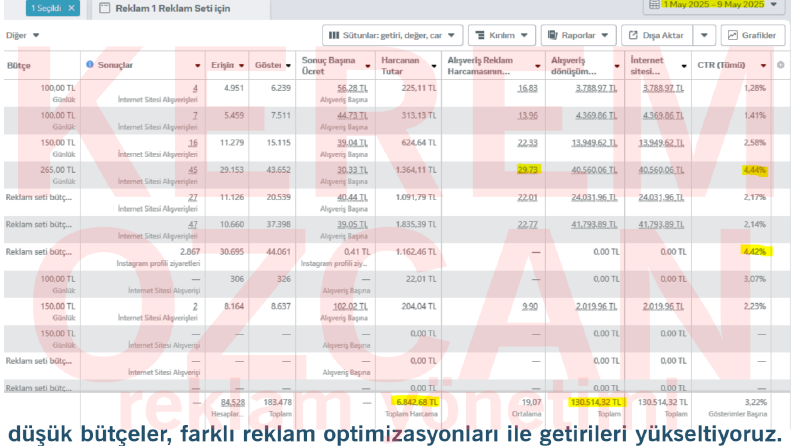Click the results link '47'

193,225
